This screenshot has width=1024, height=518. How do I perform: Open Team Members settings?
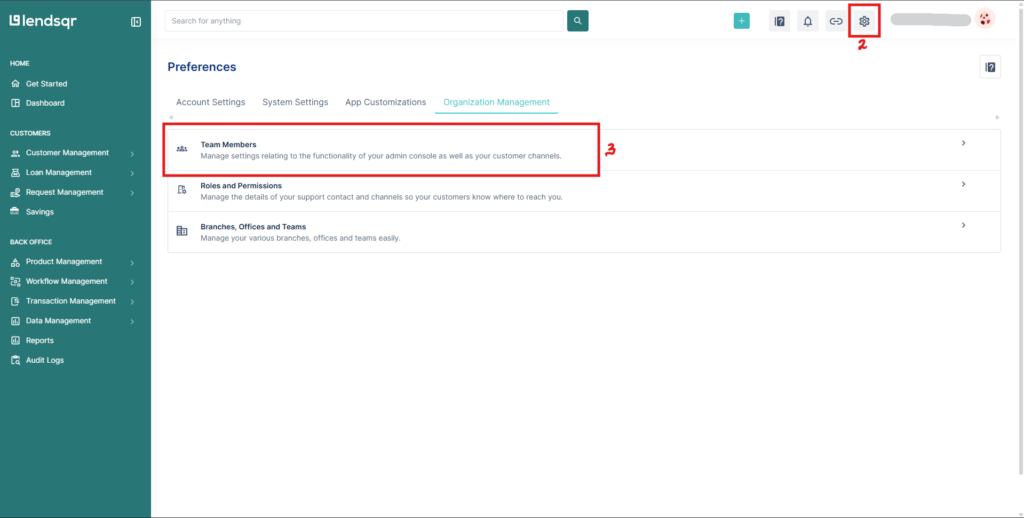(x=584, y=150)
